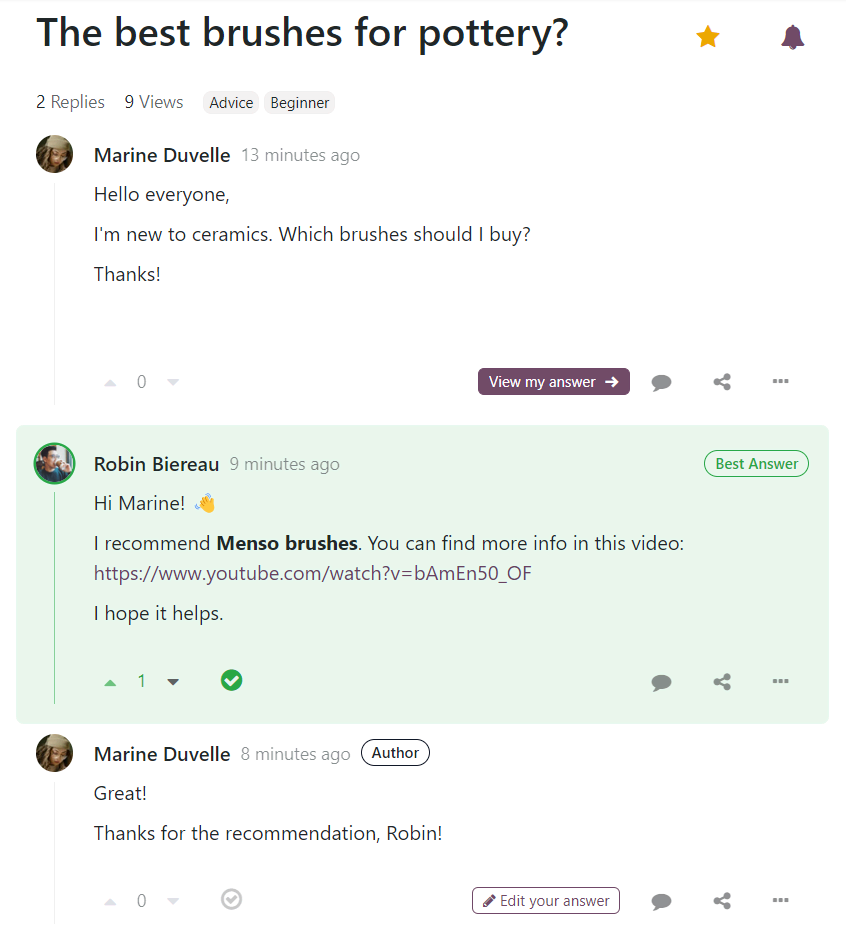Share Robin Biereau's best answer
The image size is (846, 940).
[x=722, y=682]
